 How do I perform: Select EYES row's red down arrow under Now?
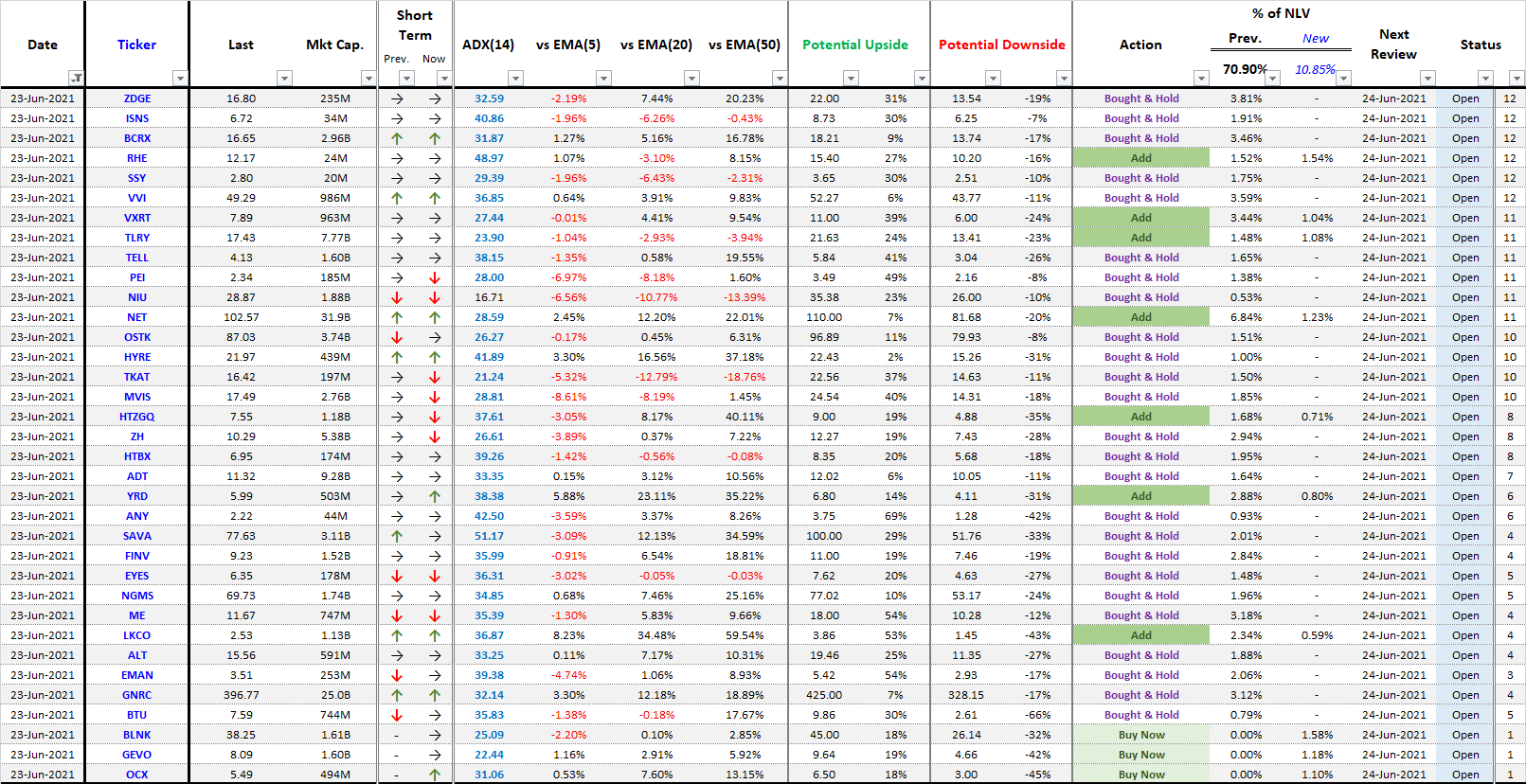(x=435, y=576)
